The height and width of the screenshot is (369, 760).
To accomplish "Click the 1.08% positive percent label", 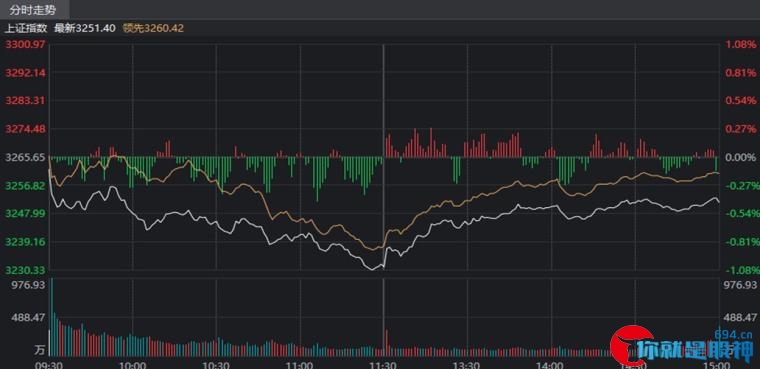I will 741,45.
